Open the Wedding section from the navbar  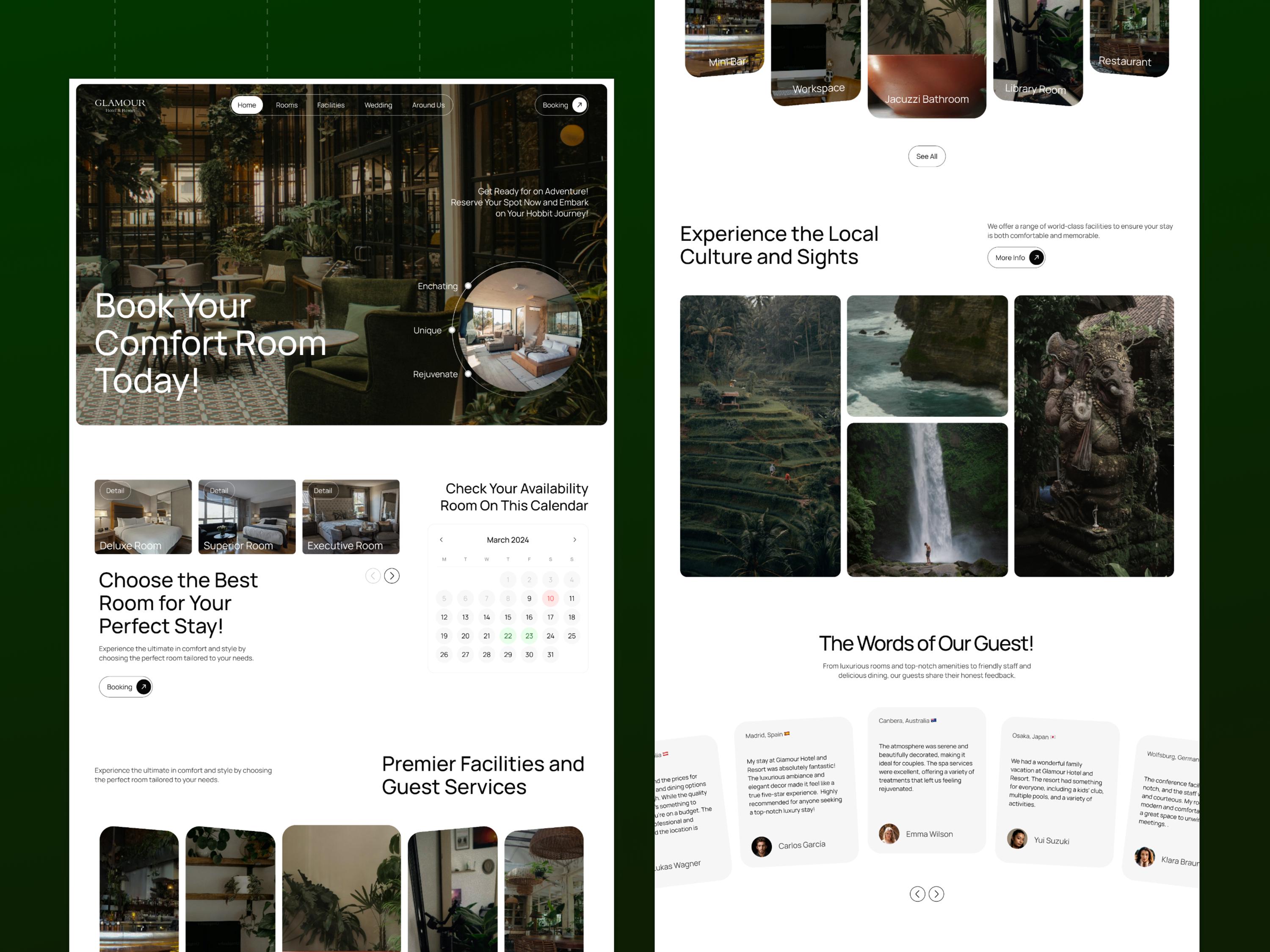click(378, 105)
